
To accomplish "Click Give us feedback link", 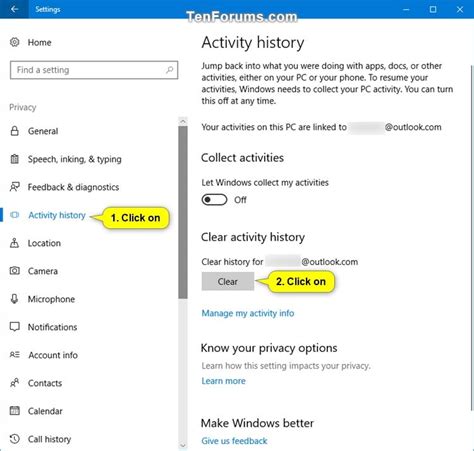I will [x=234, y=441].
